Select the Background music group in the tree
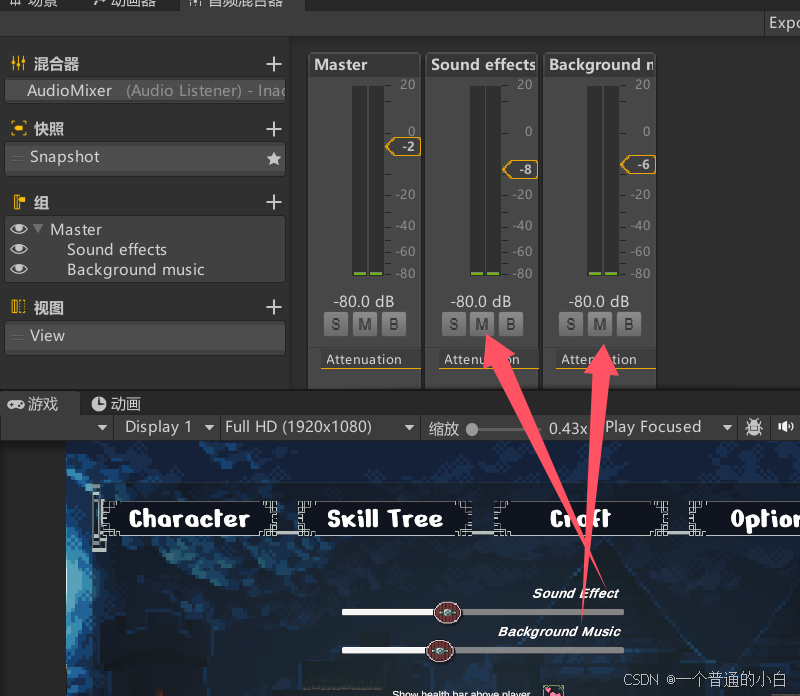 [136, 269]
